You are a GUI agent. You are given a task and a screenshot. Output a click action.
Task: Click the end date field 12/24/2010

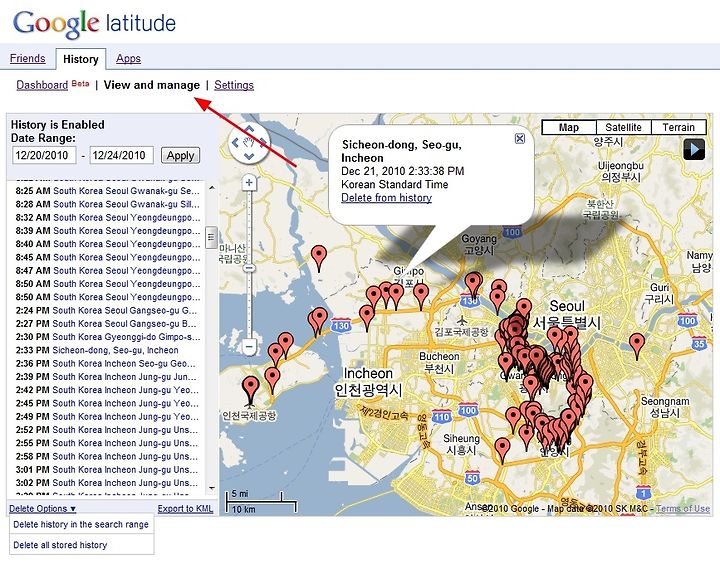[121, 155]
